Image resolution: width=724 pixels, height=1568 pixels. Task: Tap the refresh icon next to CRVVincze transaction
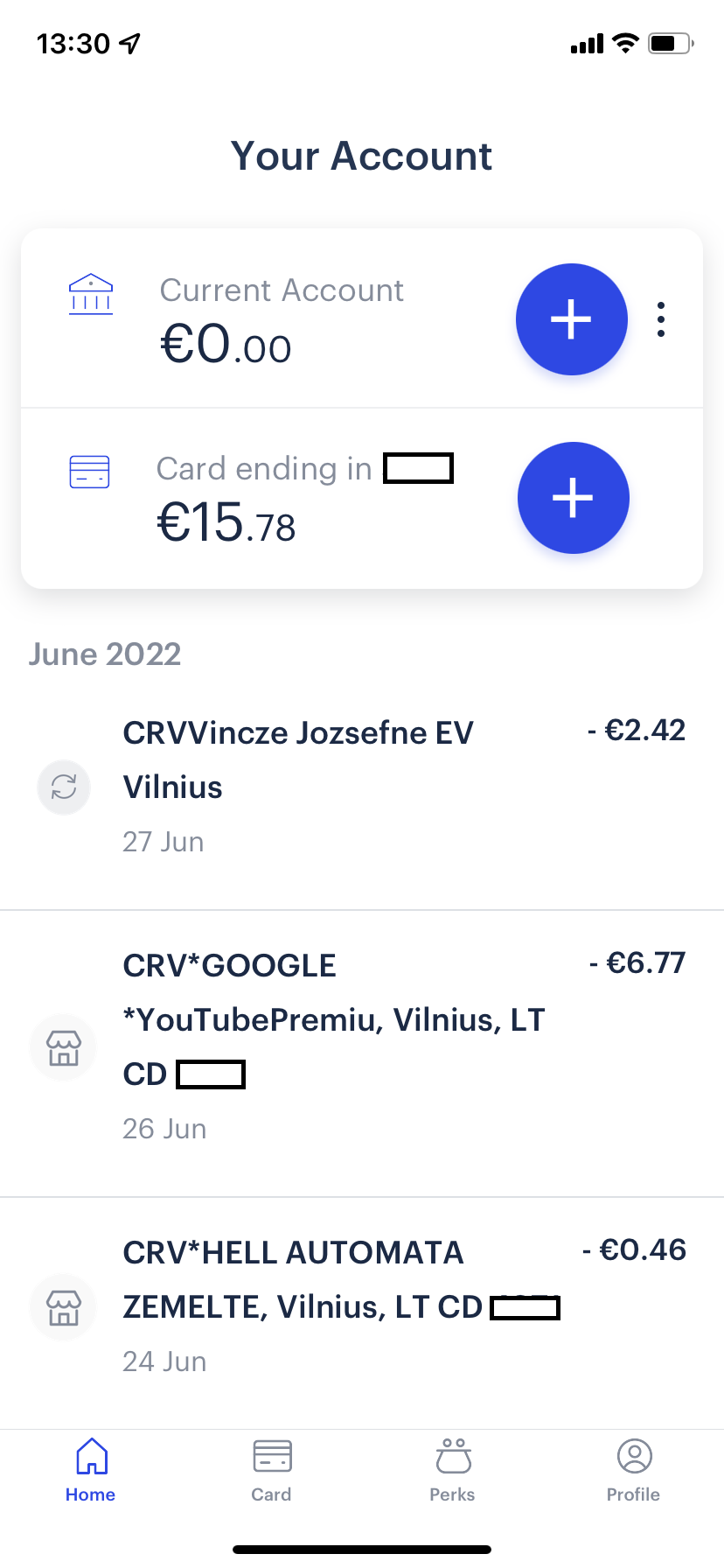(64, 787)
